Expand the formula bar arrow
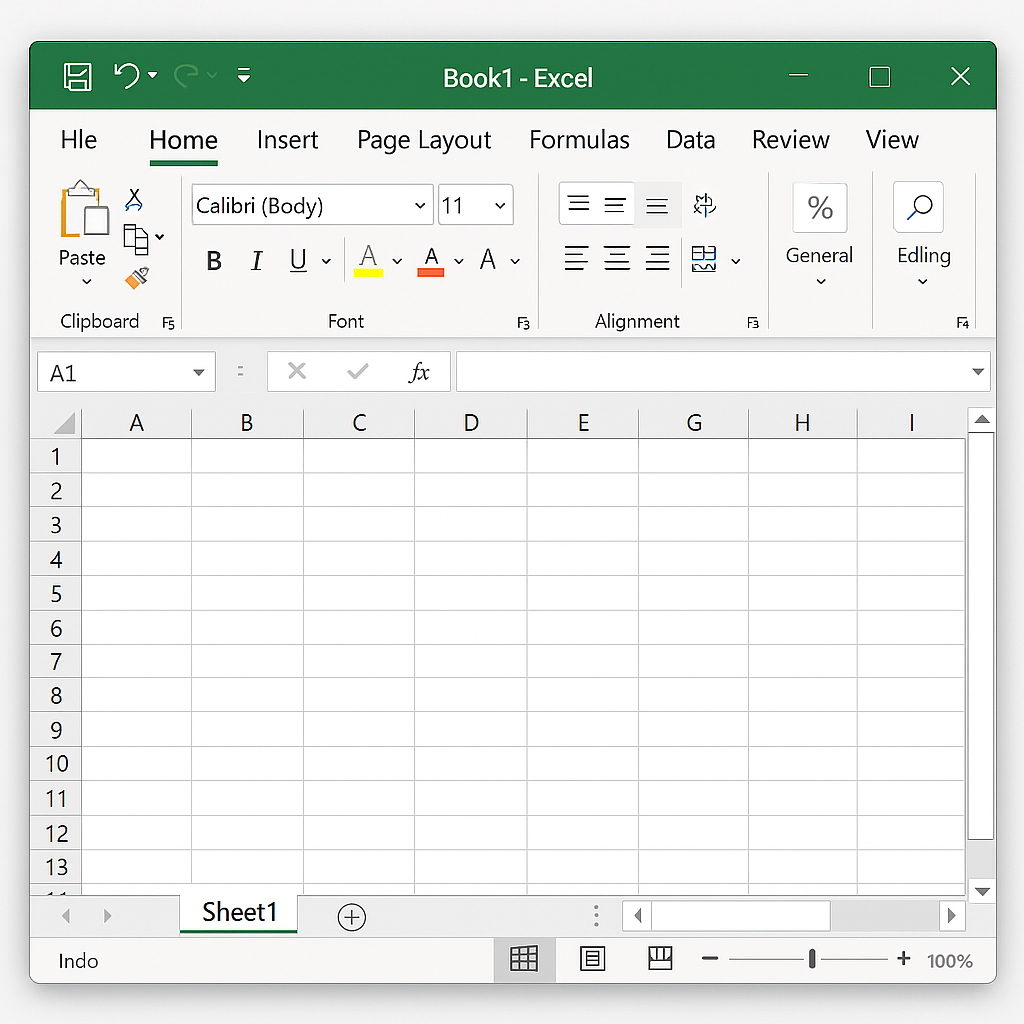This screenshot has width=1024, height=1024. (x=978, y=372)
